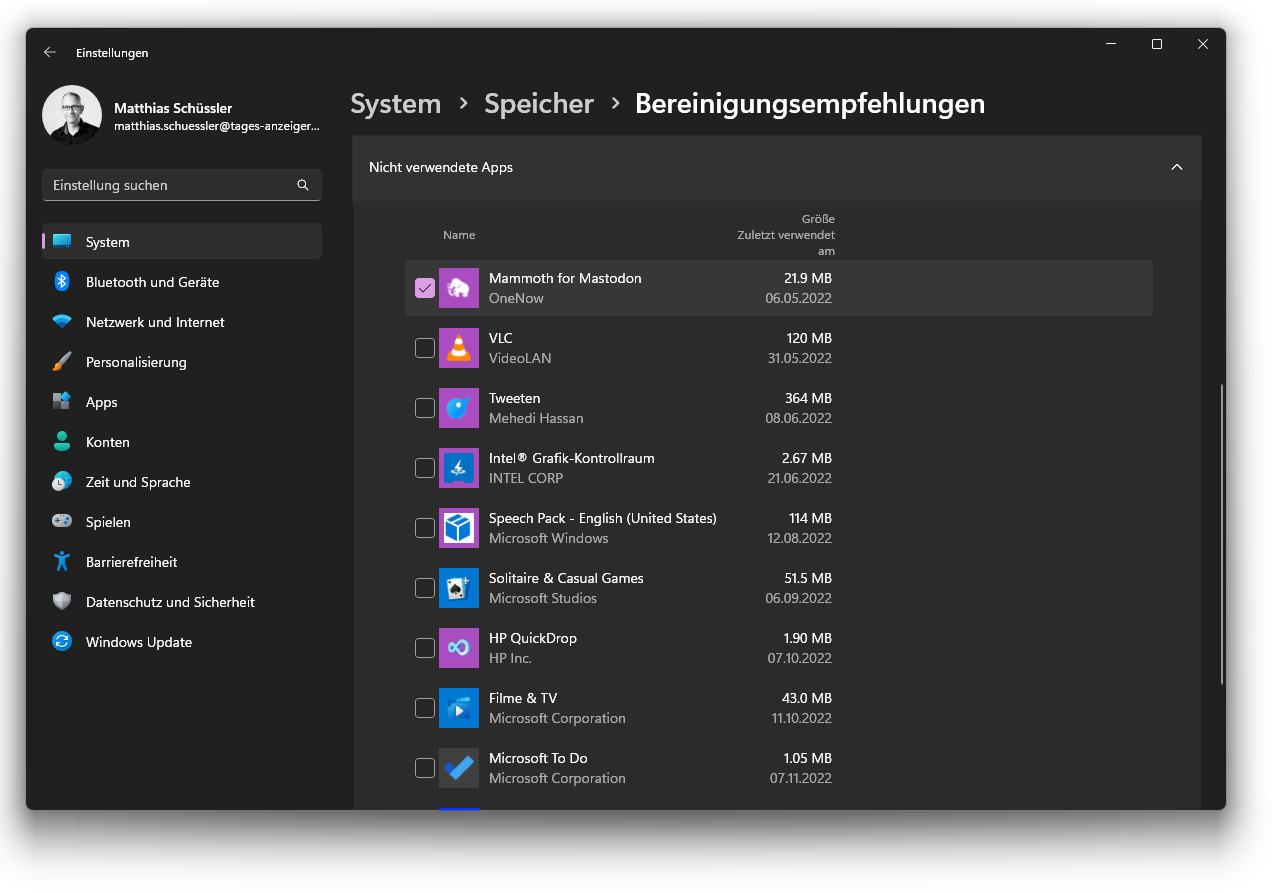Click the Windows Update sync icon

(62, 642)
